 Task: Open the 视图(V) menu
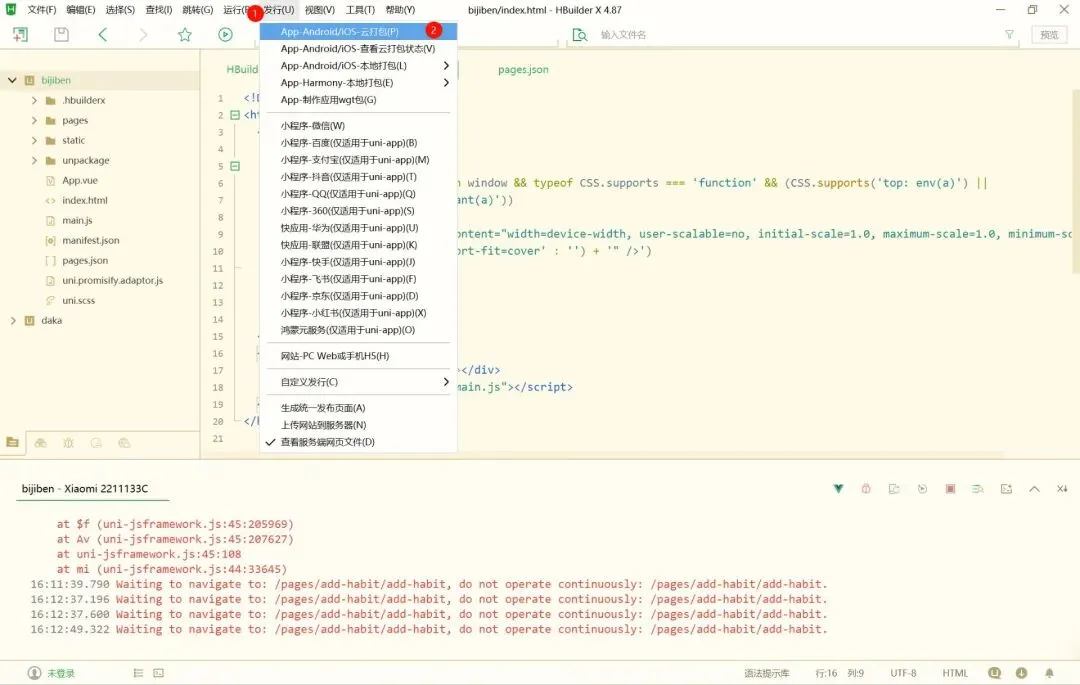coord(320,10)
